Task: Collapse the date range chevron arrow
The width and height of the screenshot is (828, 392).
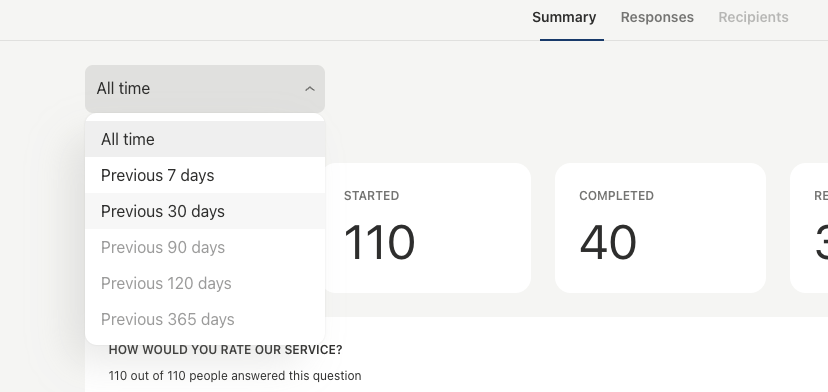Action: pos(310,89)
